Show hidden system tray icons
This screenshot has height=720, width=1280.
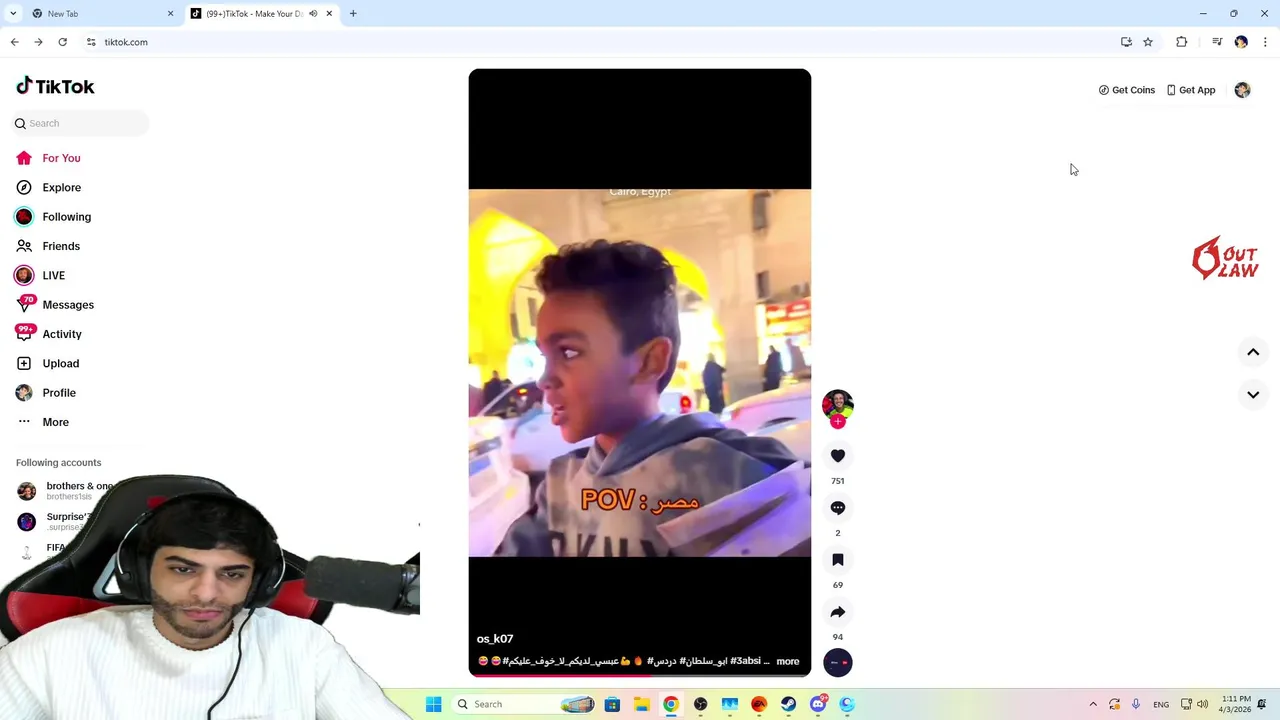click(1093, 704)
